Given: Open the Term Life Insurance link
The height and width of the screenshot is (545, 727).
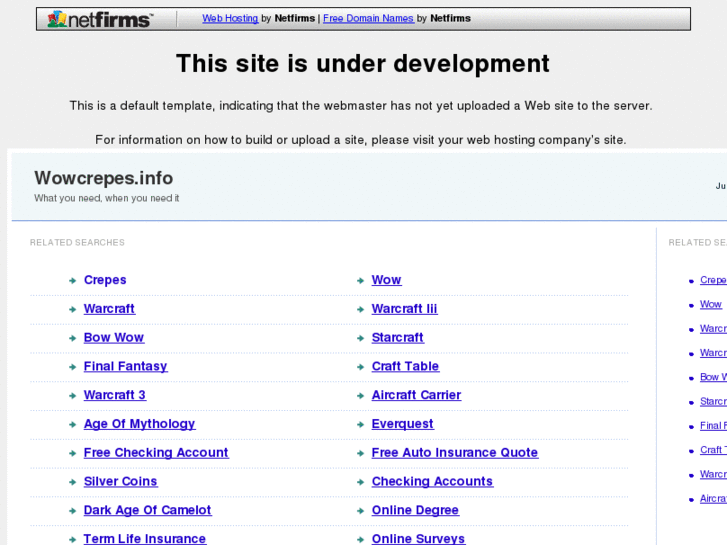Looking at the screenshot, I should [x=145, y=539].
